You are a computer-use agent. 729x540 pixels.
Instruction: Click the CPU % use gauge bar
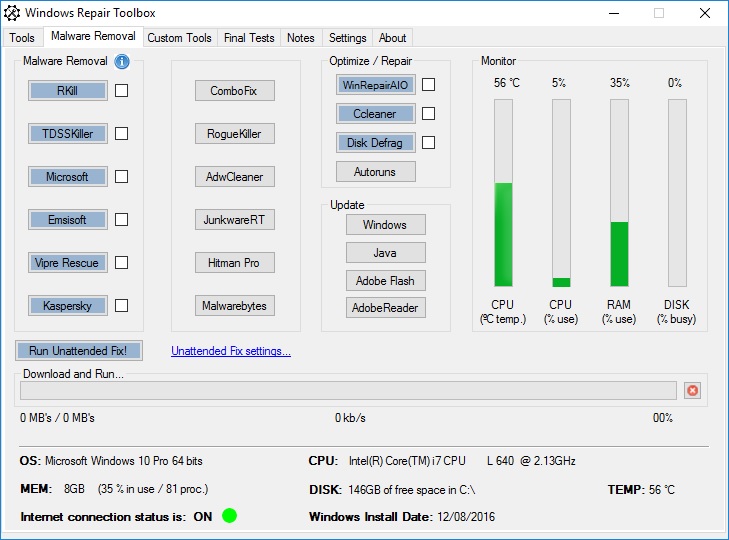coord(561,193)
